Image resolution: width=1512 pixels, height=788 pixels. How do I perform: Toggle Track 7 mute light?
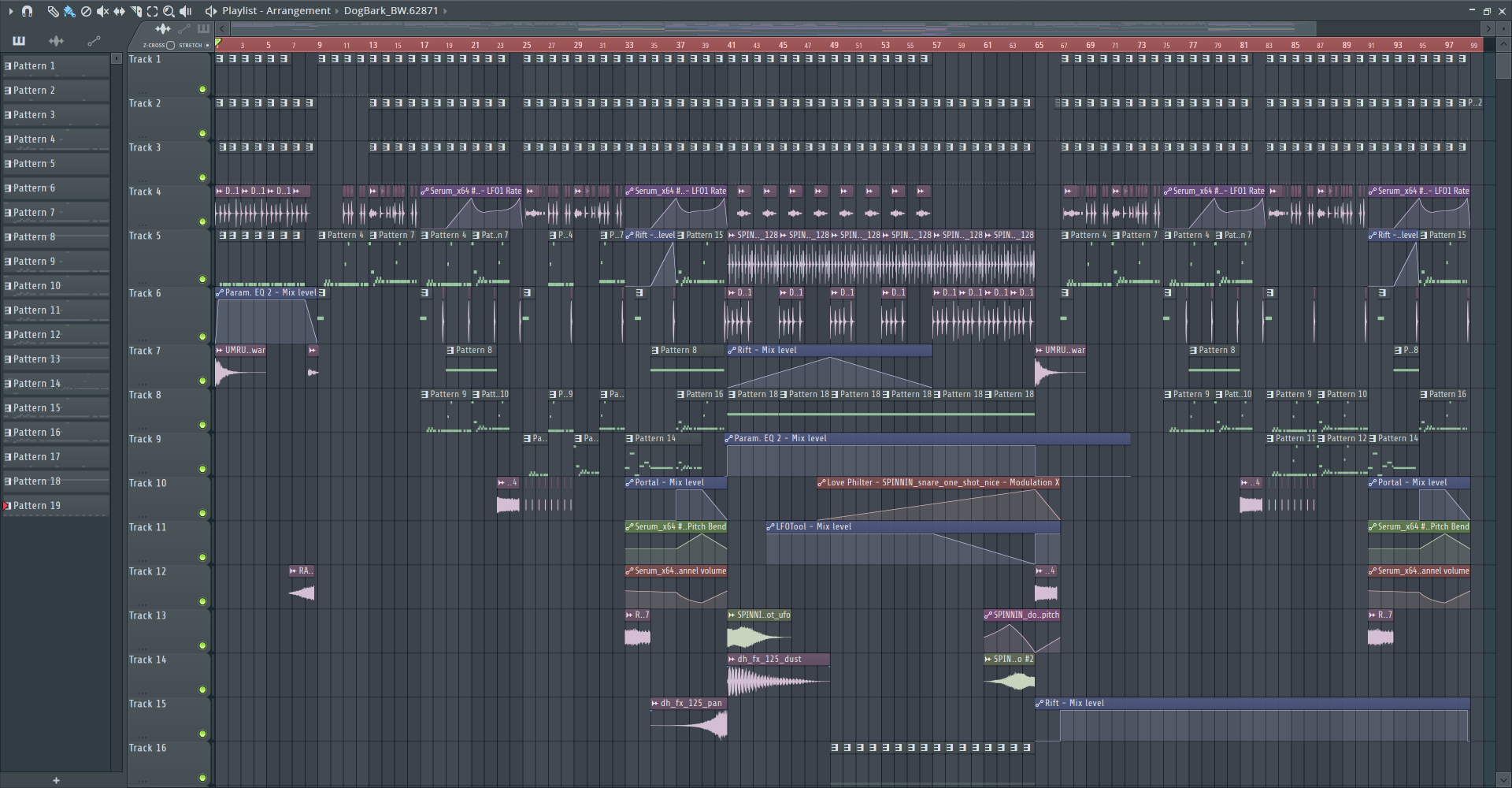click(x=202, y=381)
